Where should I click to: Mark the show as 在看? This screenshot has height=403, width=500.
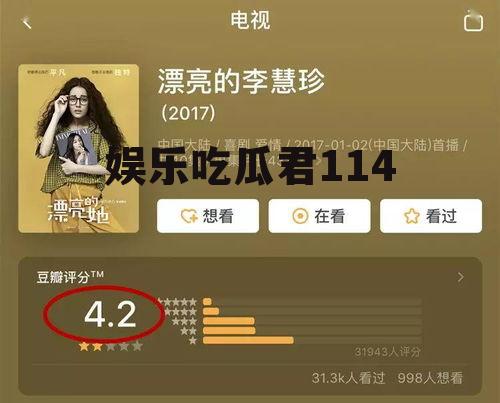(319, 216)
